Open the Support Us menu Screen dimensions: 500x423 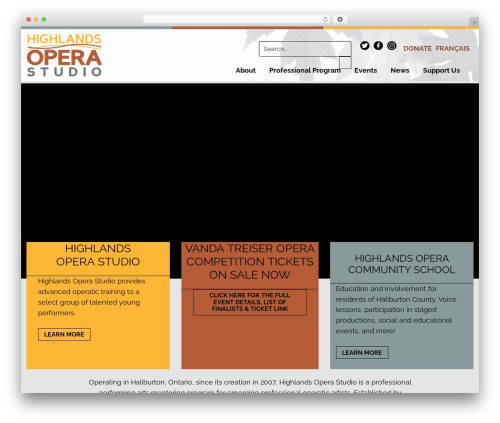tap(441, 71)
